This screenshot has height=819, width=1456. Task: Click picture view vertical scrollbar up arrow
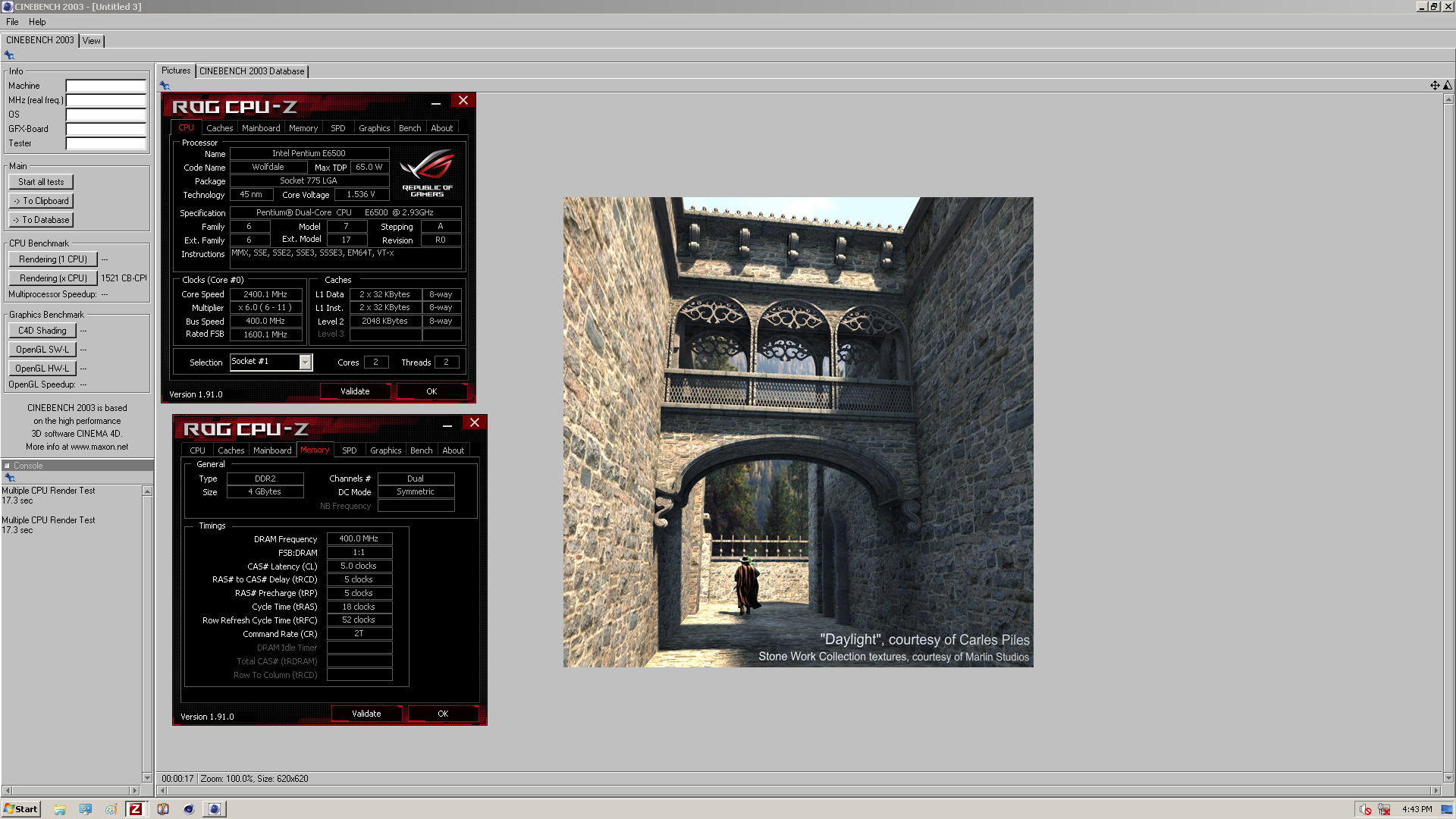pyautogui.click(x=1448, y=99)
